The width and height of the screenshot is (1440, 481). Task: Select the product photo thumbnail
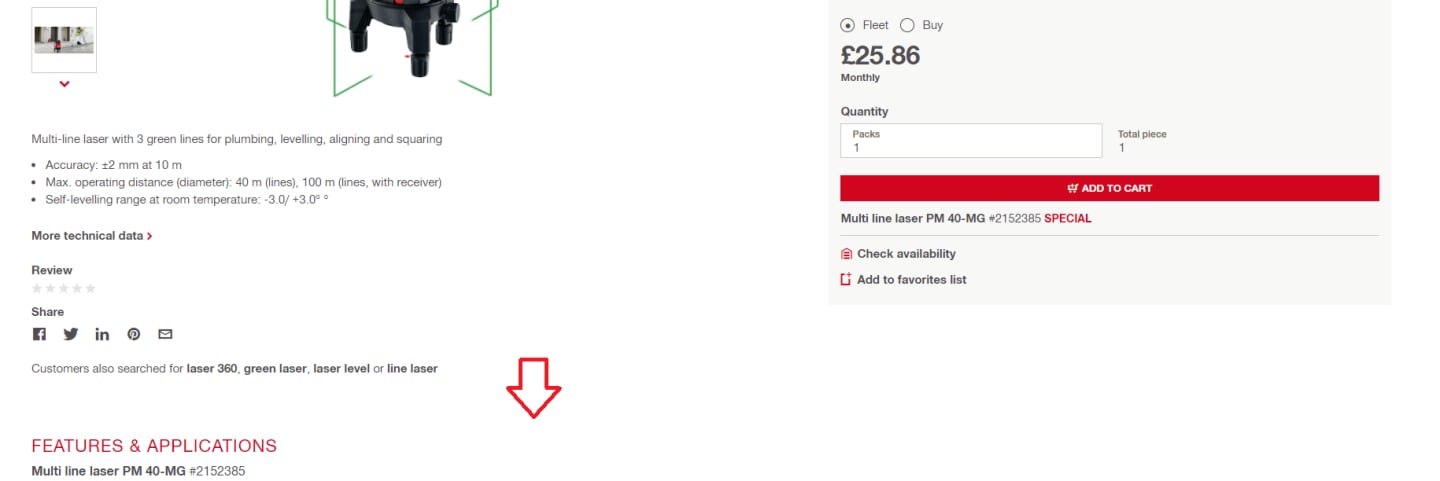64,40
